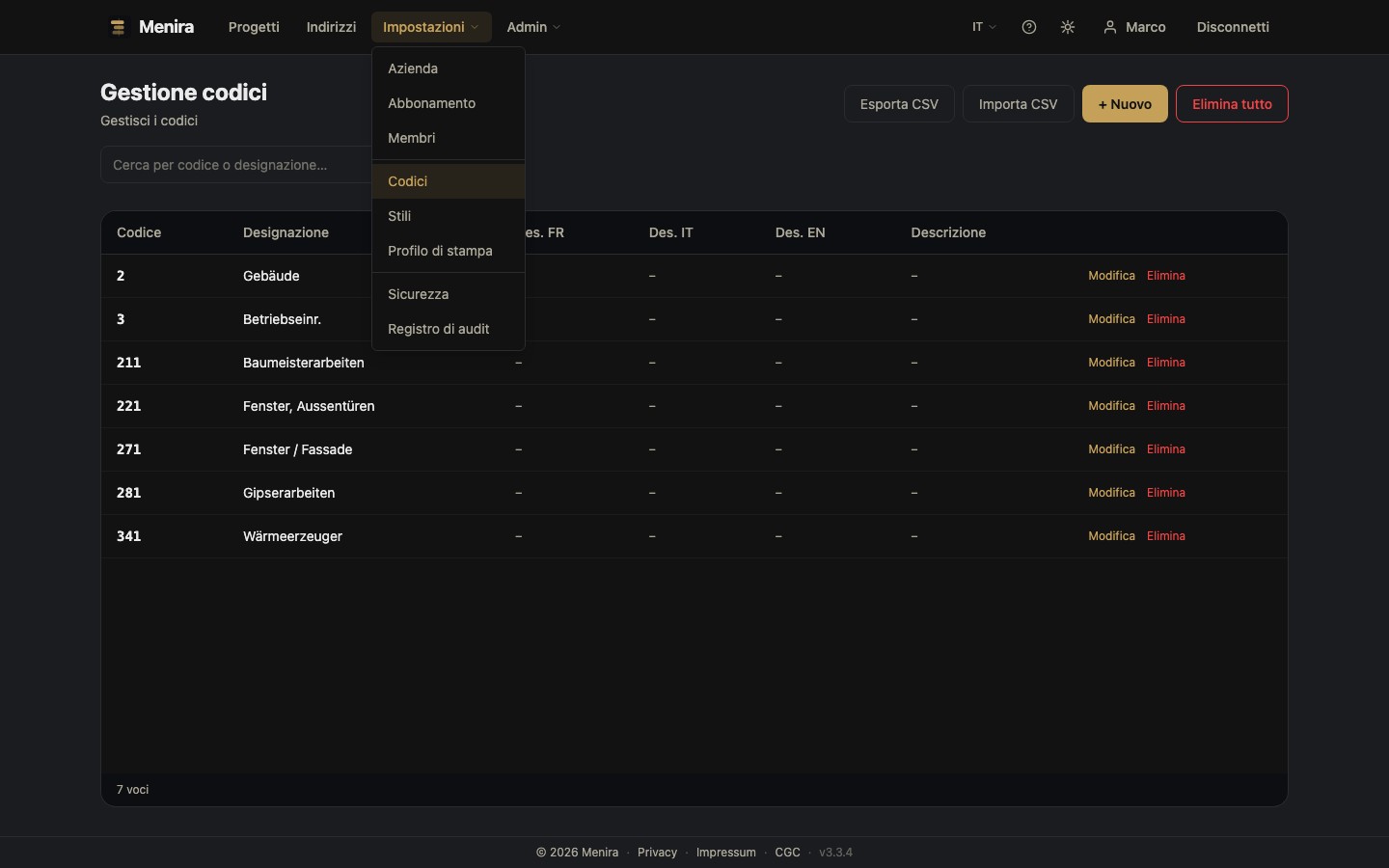Screen dimensions: 1389x868
Task: Click Elimina for Gipserarbeiten
Action: click(x=1166, y=493)
